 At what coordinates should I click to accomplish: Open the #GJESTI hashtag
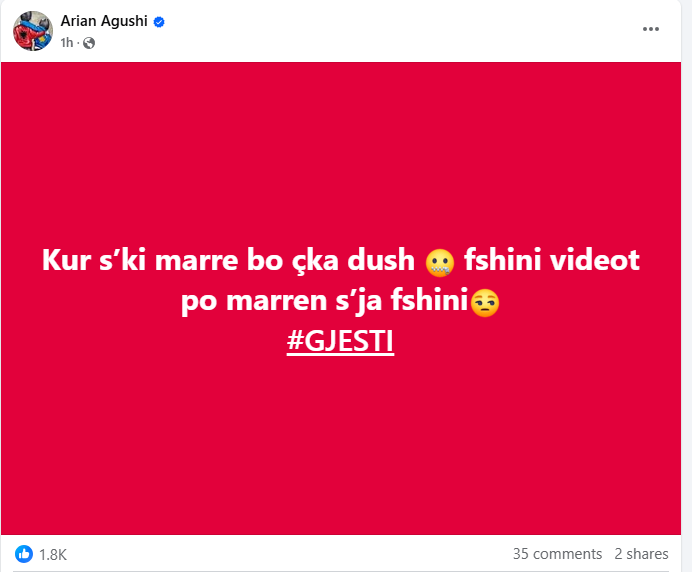(x=340, y=341)
